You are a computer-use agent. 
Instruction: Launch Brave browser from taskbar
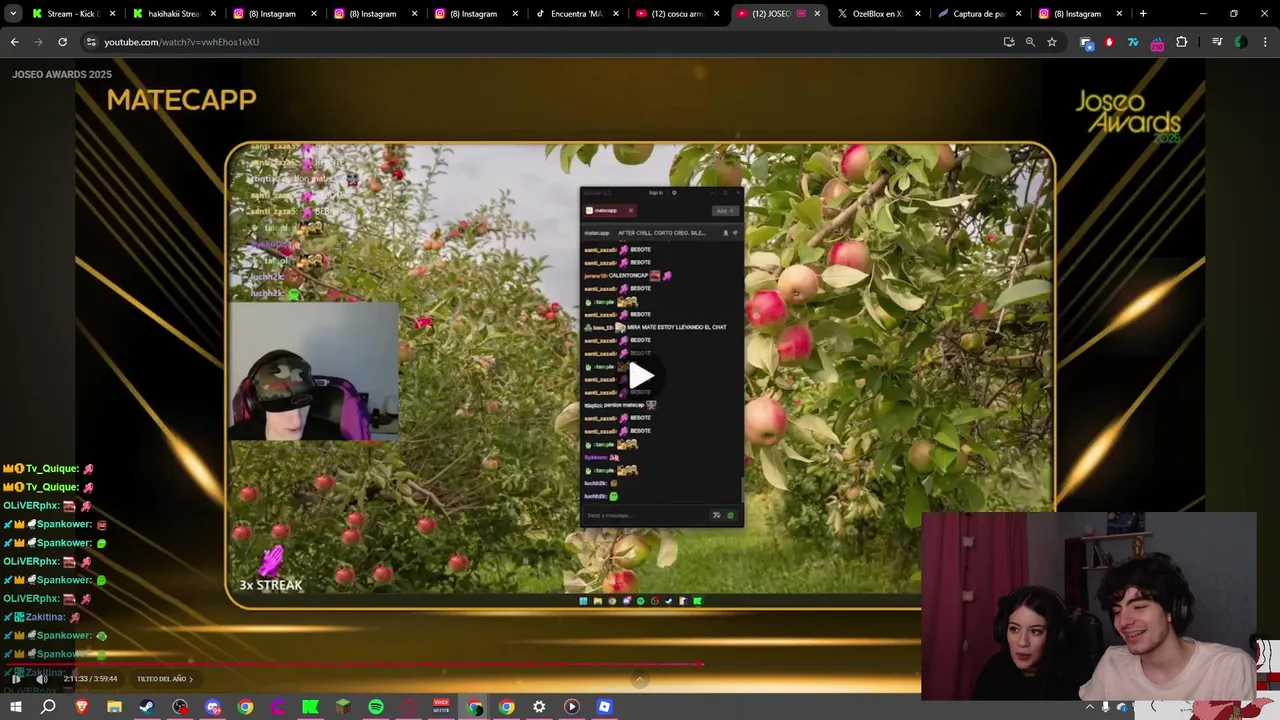(x=82, y=707)
